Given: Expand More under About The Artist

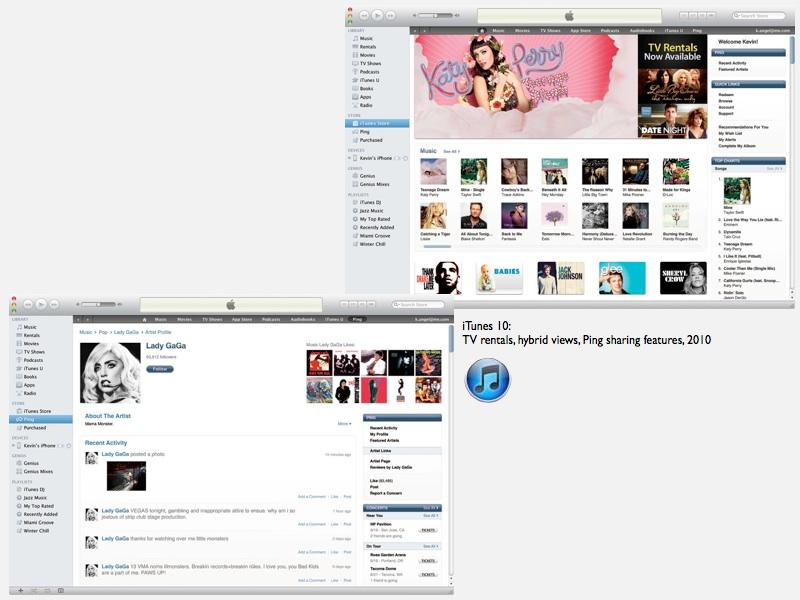Looking at the screenshot, I should click(x=344, y=423).
